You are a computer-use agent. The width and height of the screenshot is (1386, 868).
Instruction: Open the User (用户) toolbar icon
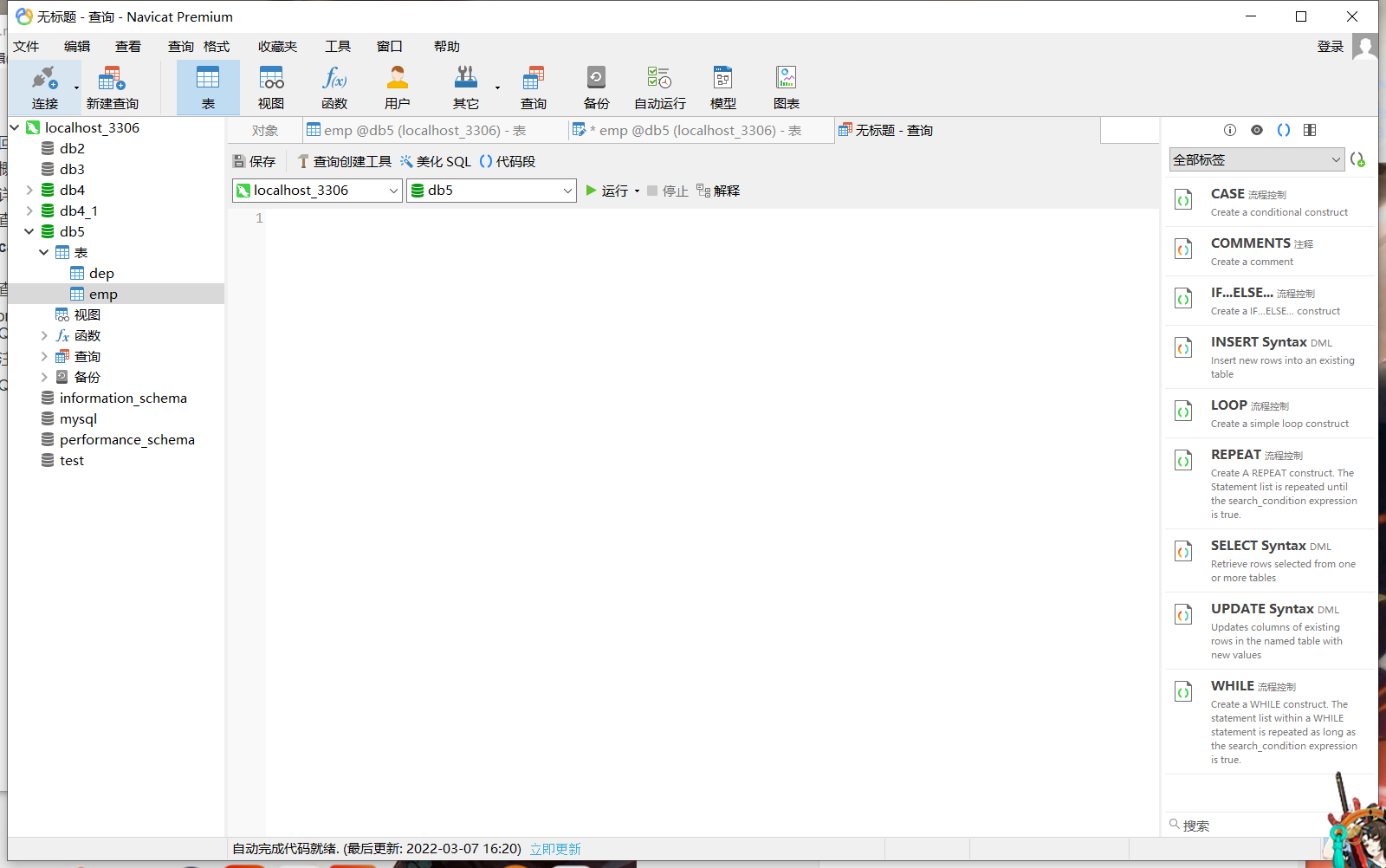398,87
